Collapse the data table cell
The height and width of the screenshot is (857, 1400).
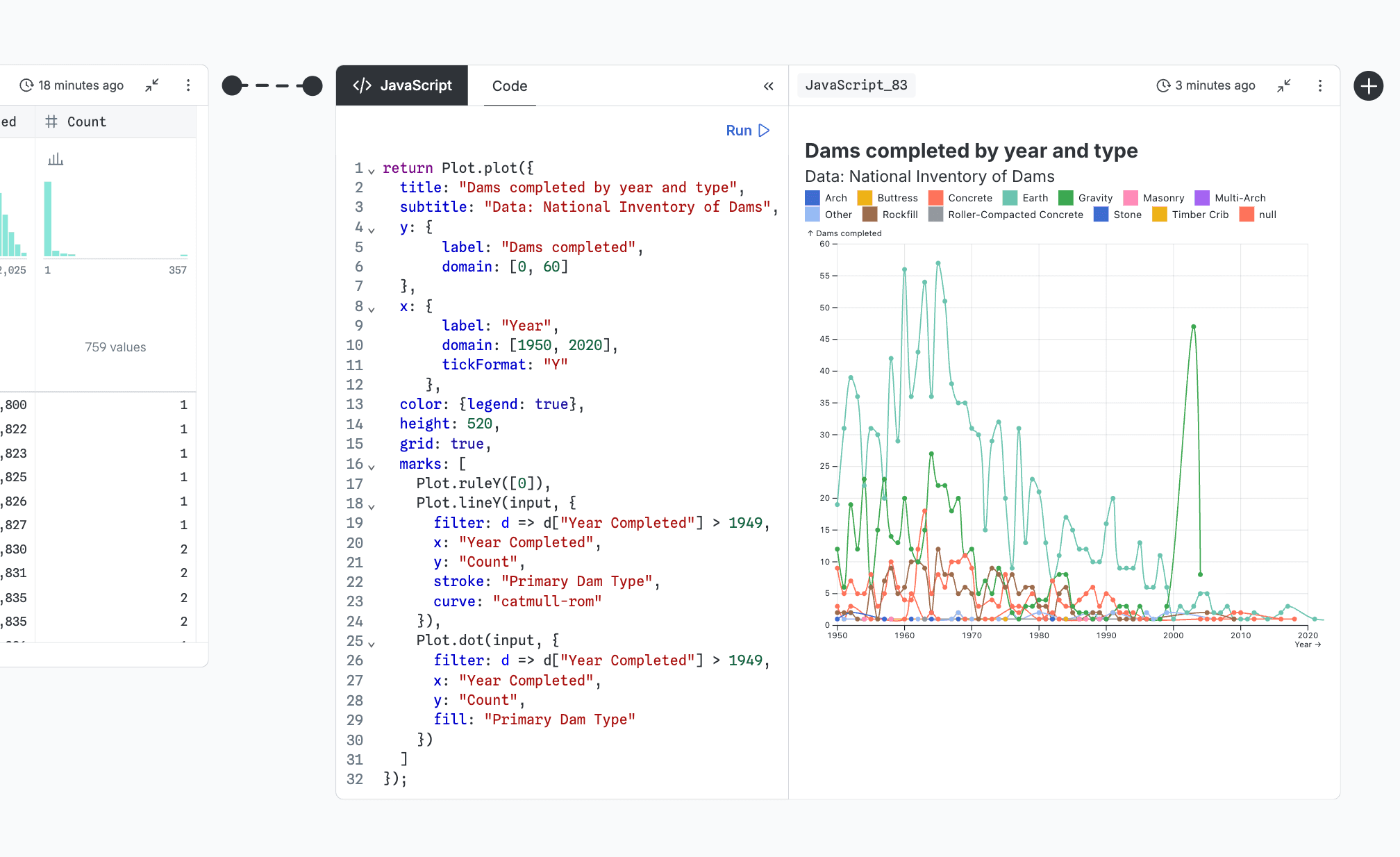(x=151, y=85)
